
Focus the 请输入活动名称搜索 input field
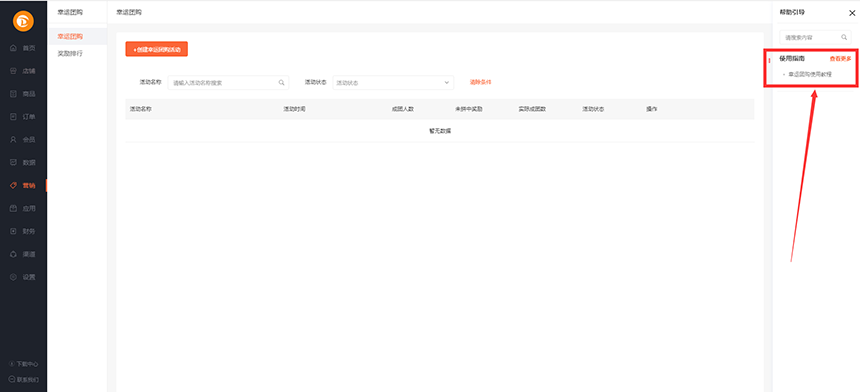pyautogui.click(x=228, y=83)
